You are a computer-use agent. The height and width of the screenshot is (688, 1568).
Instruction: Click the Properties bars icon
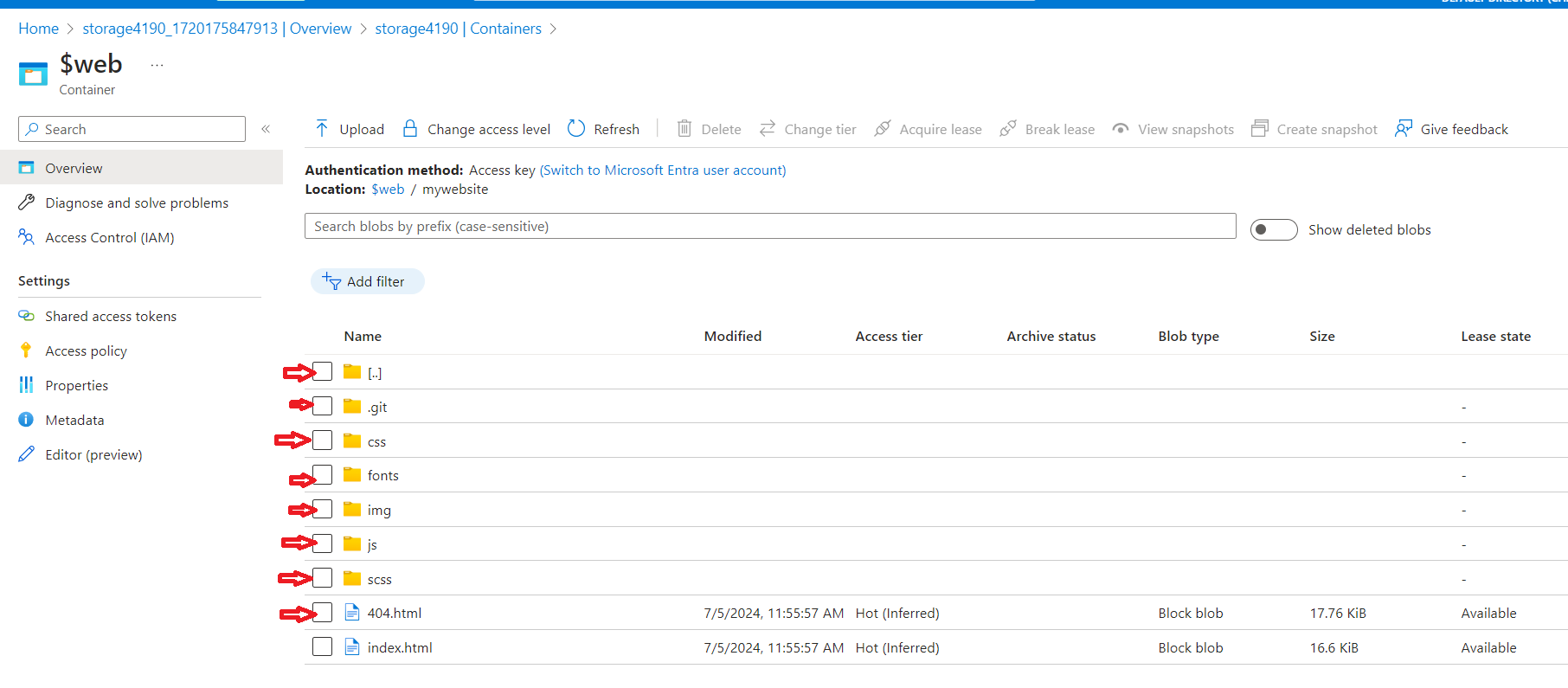(x=27, y=385)
